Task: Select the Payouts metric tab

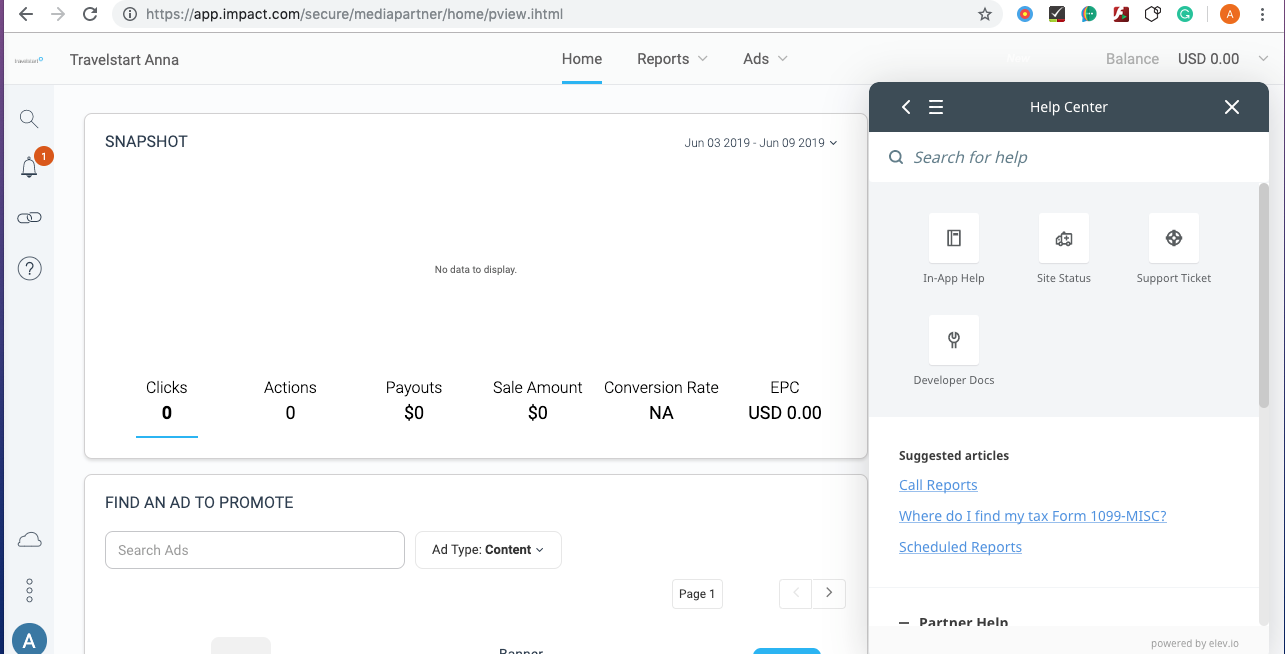Action: 414,400
